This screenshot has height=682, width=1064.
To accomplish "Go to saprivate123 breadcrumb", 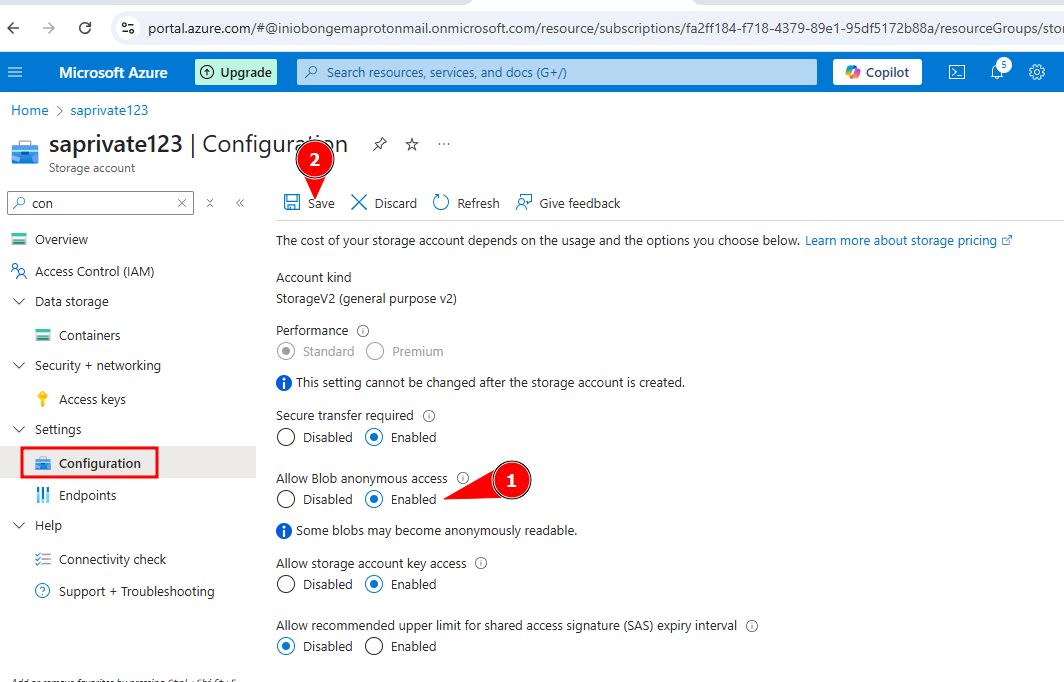I will click(109, 110).
